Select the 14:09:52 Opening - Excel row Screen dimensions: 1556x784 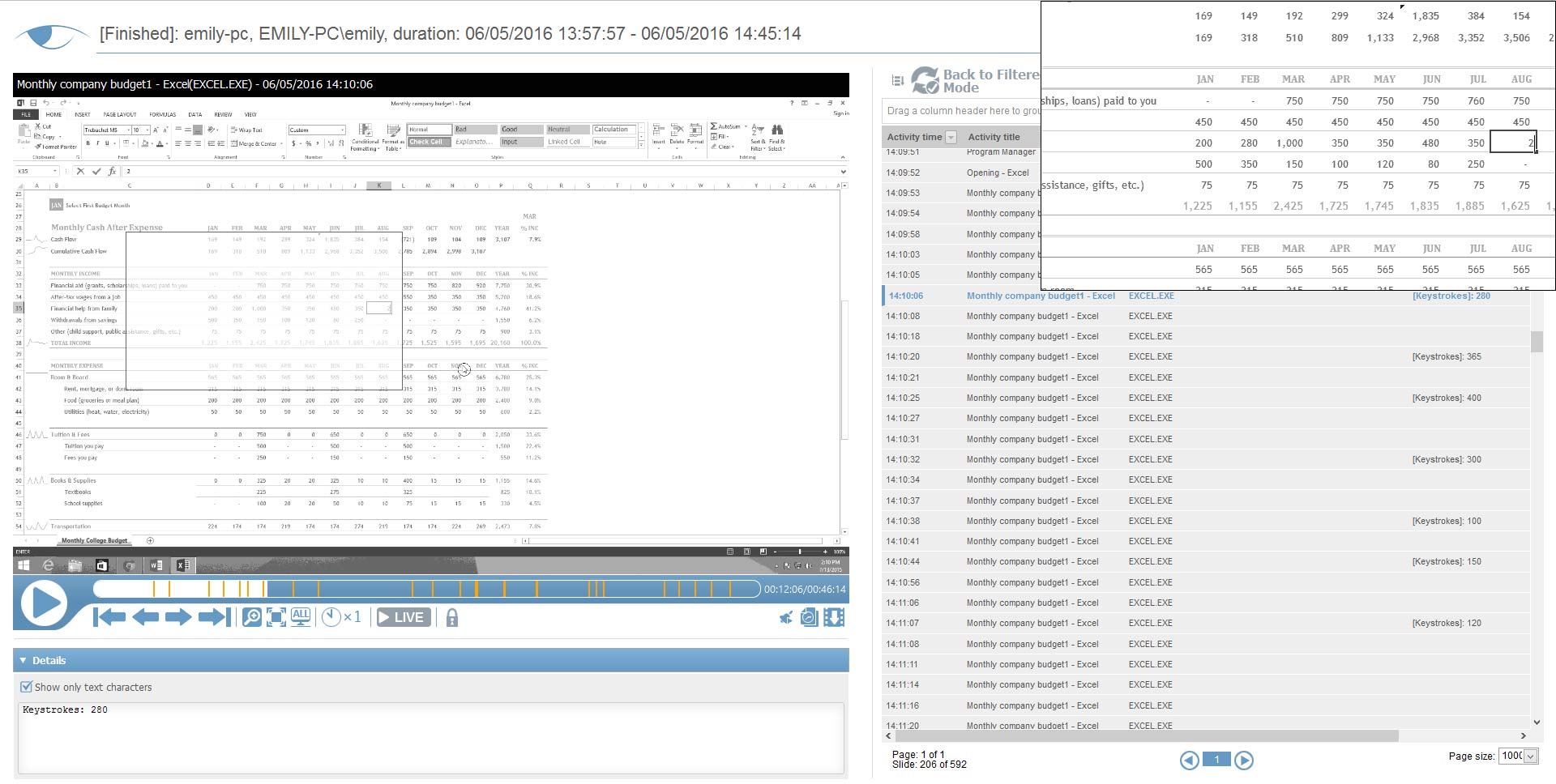[x=961, y=173]
